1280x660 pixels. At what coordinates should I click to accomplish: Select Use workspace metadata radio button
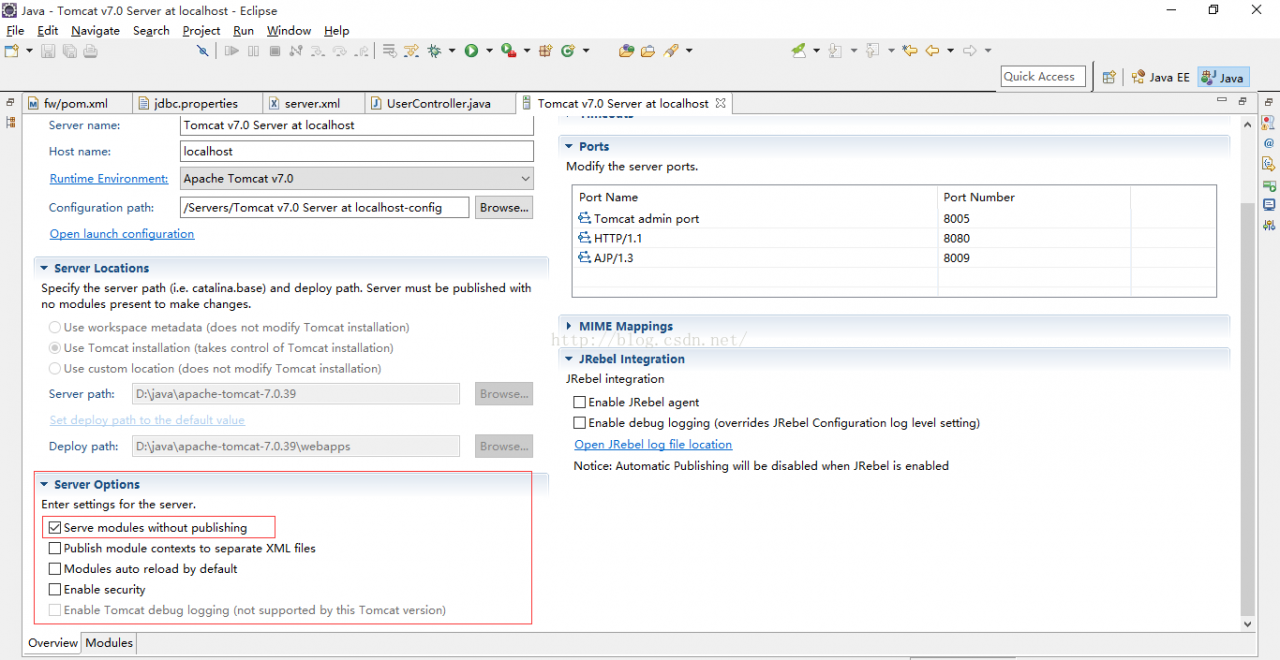pyautogui.click(x=55, y=328)
